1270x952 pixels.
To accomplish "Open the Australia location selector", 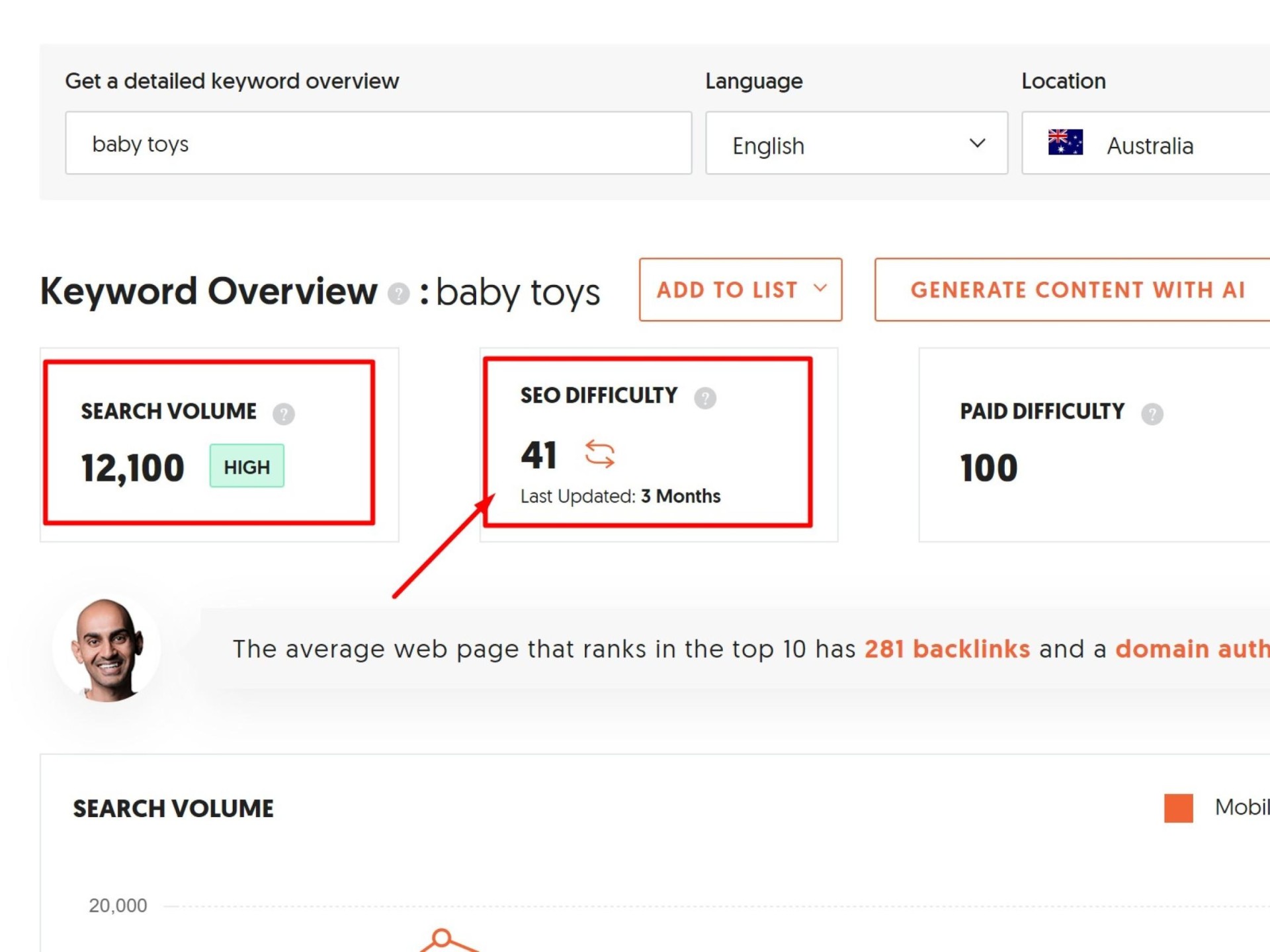I will [1151, 145].
